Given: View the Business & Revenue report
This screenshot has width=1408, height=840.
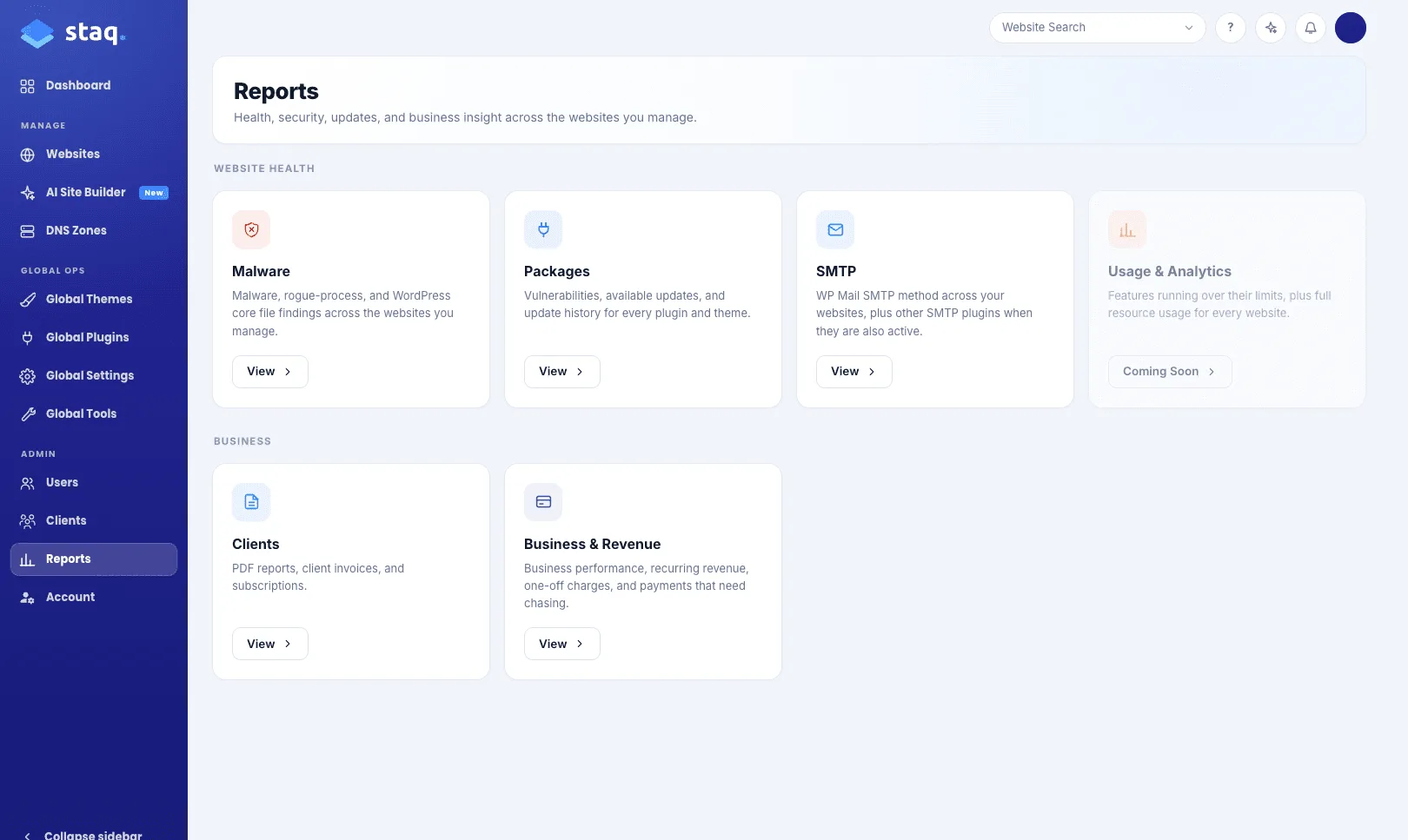Looking at the screenshot, I should (x=561, y=644).
